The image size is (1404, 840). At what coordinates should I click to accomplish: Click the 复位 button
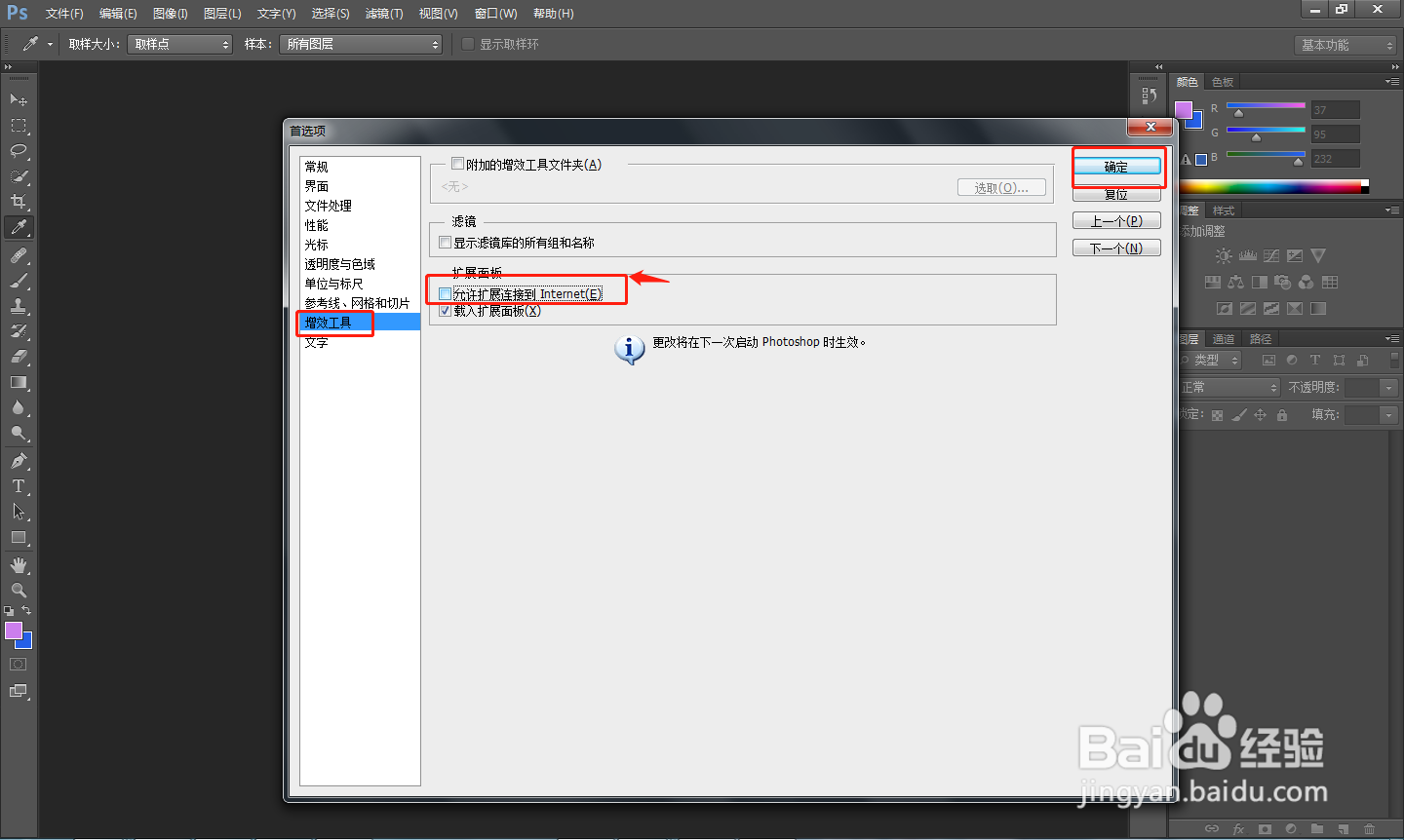pos(1116,194)
